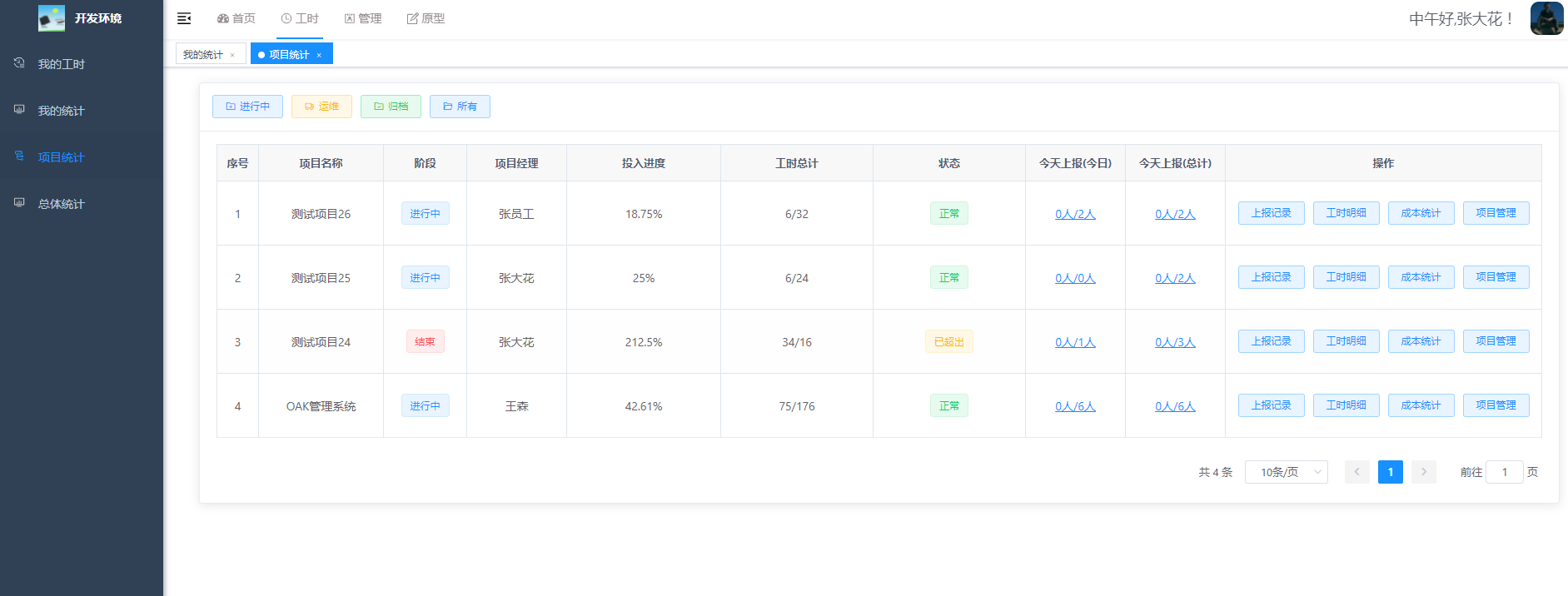Filter projects by 运维
This screenshot has width=1568, height=596.
tap(321, 107)
